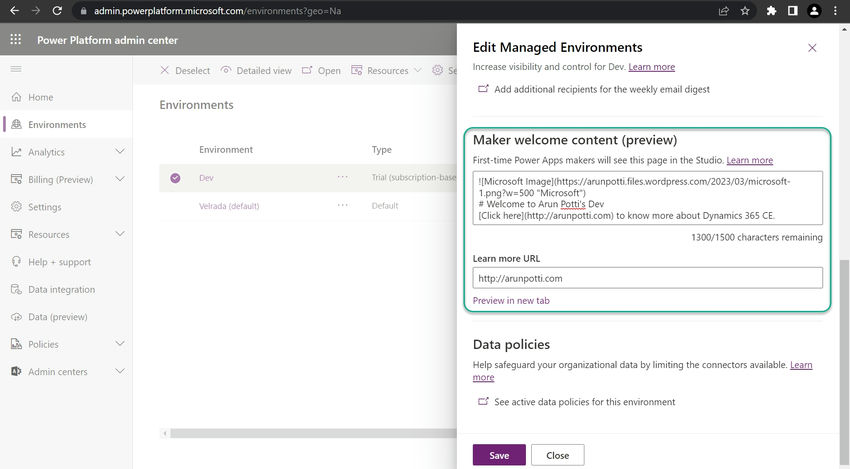The height and width of the screenshot is (469, 850).
Task: Open Settings gear in sidebar
Action: [x=17, y=207]
